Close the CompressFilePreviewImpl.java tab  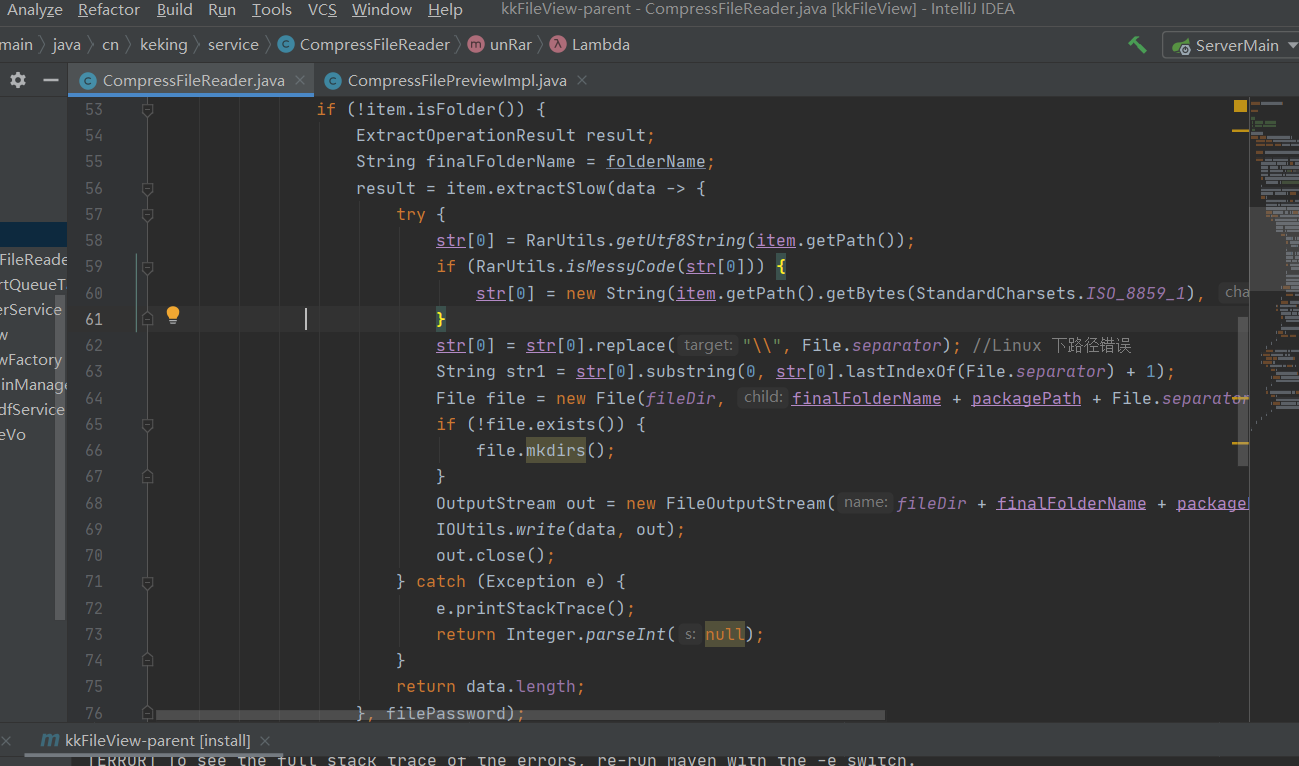[x=582, y=81]
